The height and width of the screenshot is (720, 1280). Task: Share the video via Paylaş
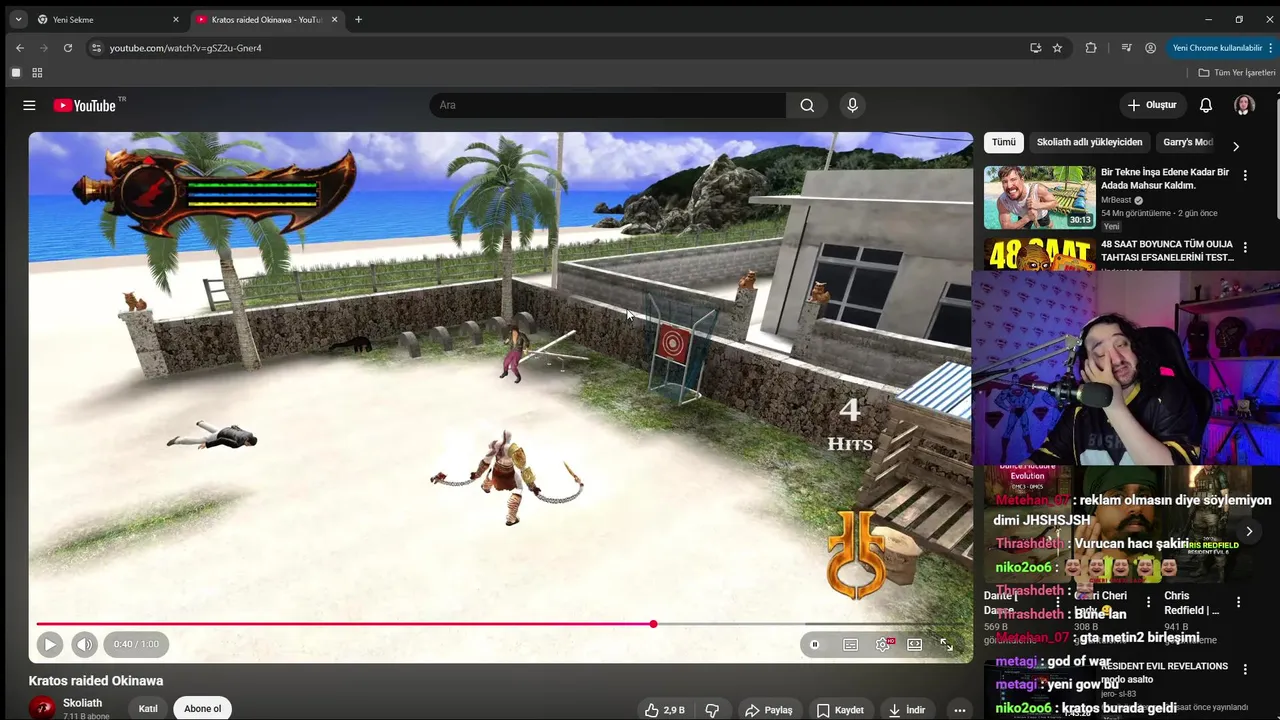click(x=768, y=710)
